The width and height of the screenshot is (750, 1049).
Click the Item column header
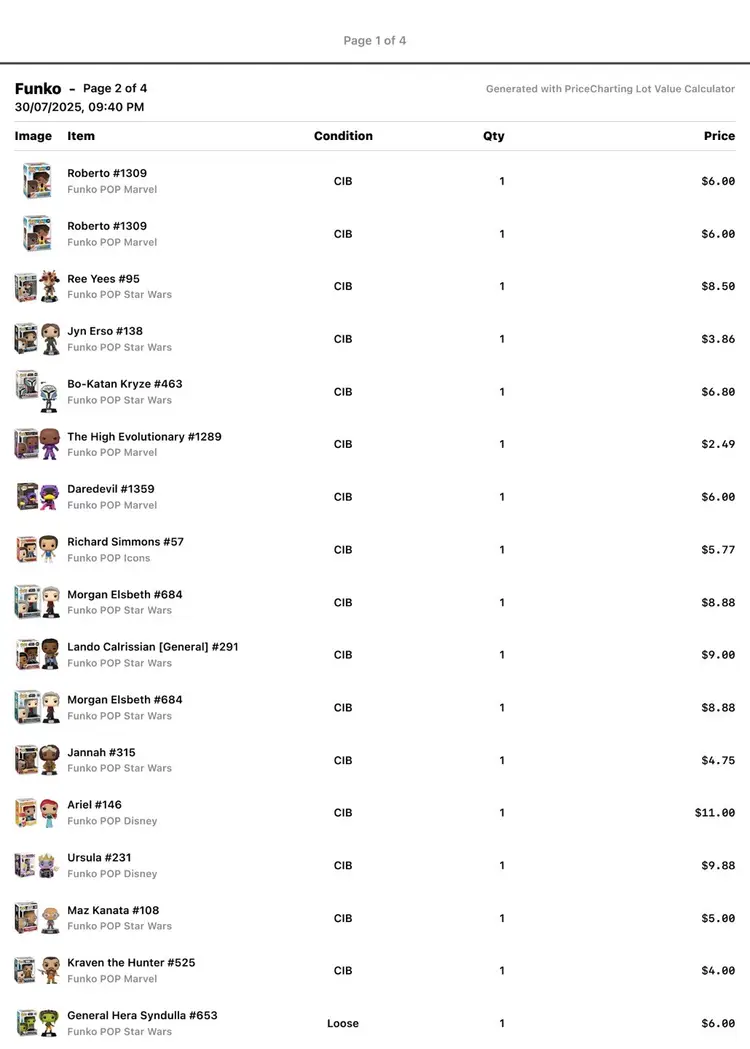point(81,136)
